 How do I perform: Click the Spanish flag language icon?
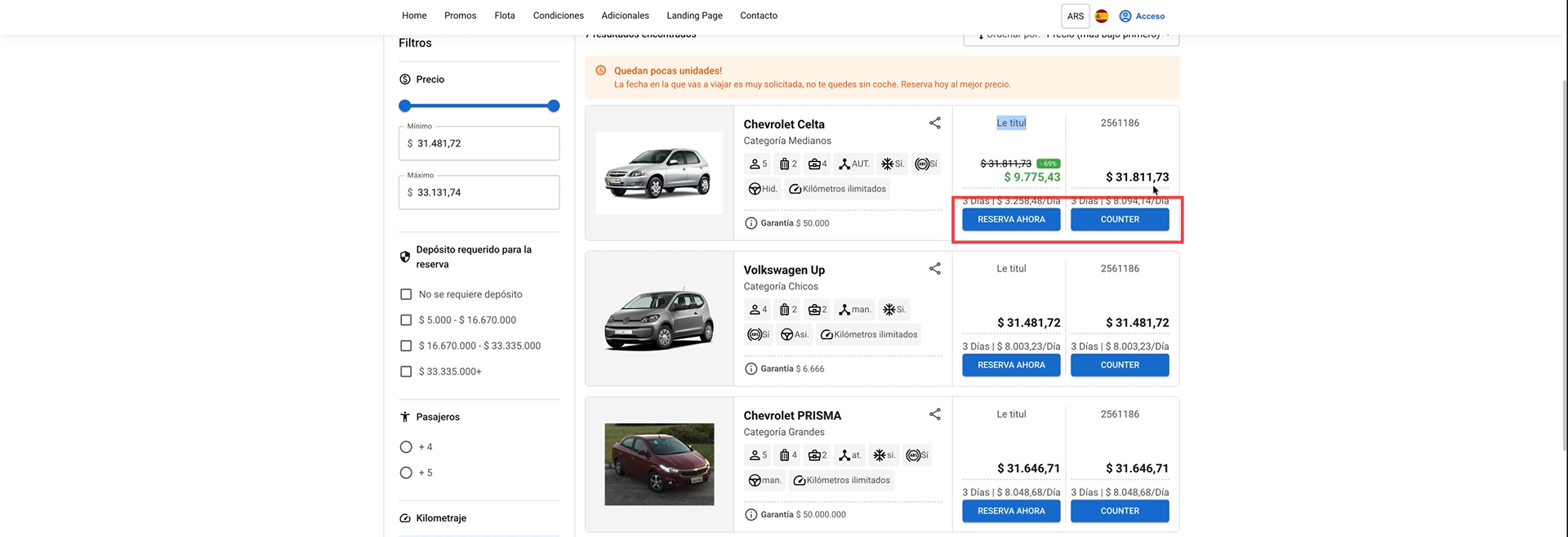click(x=1101, y=16)
